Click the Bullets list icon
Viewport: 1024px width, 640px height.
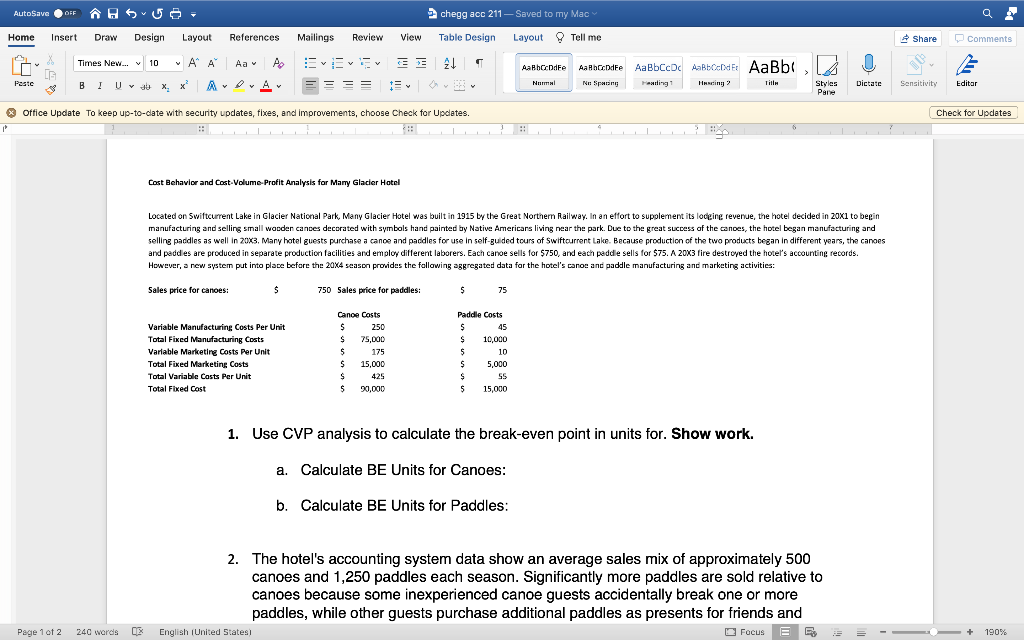point(310,63)
